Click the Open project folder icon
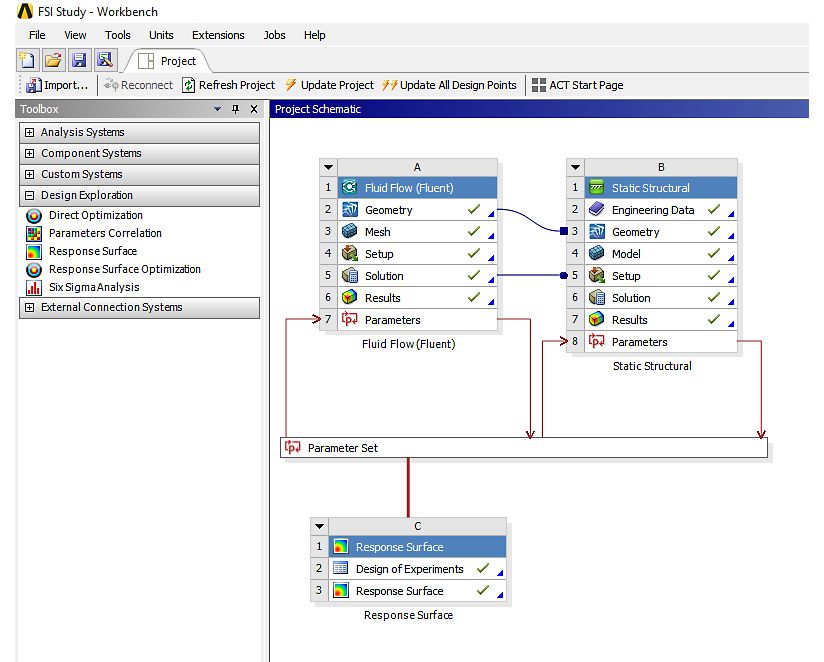Viewport: 824px width, 662px height. click(x=53, y=60)
